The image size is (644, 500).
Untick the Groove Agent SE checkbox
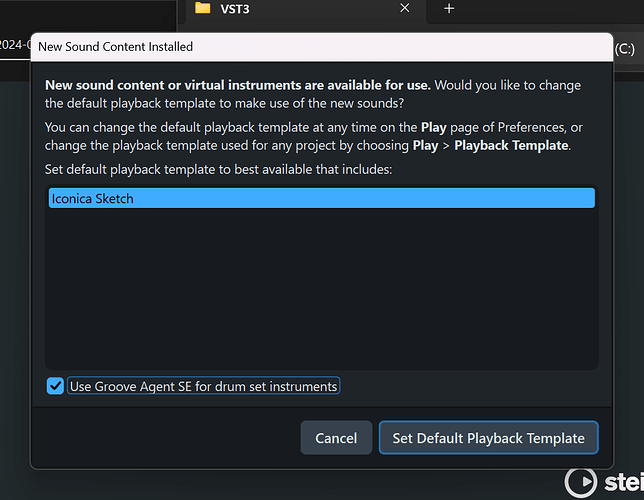(x=56, y=386)
